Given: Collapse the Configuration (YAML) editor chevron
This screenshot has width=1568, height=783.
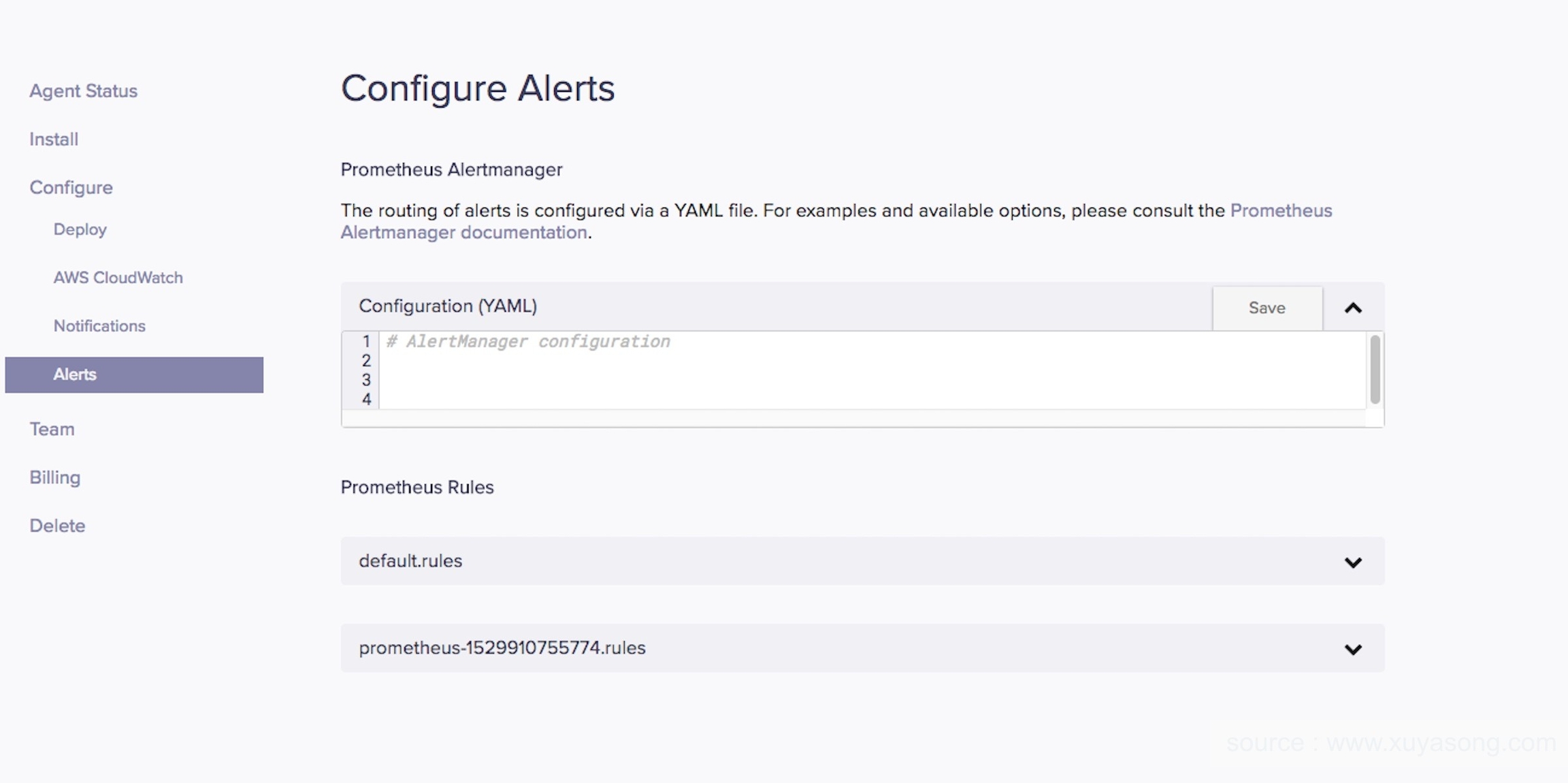Looking at the screenshot, I should [1353, 308].
